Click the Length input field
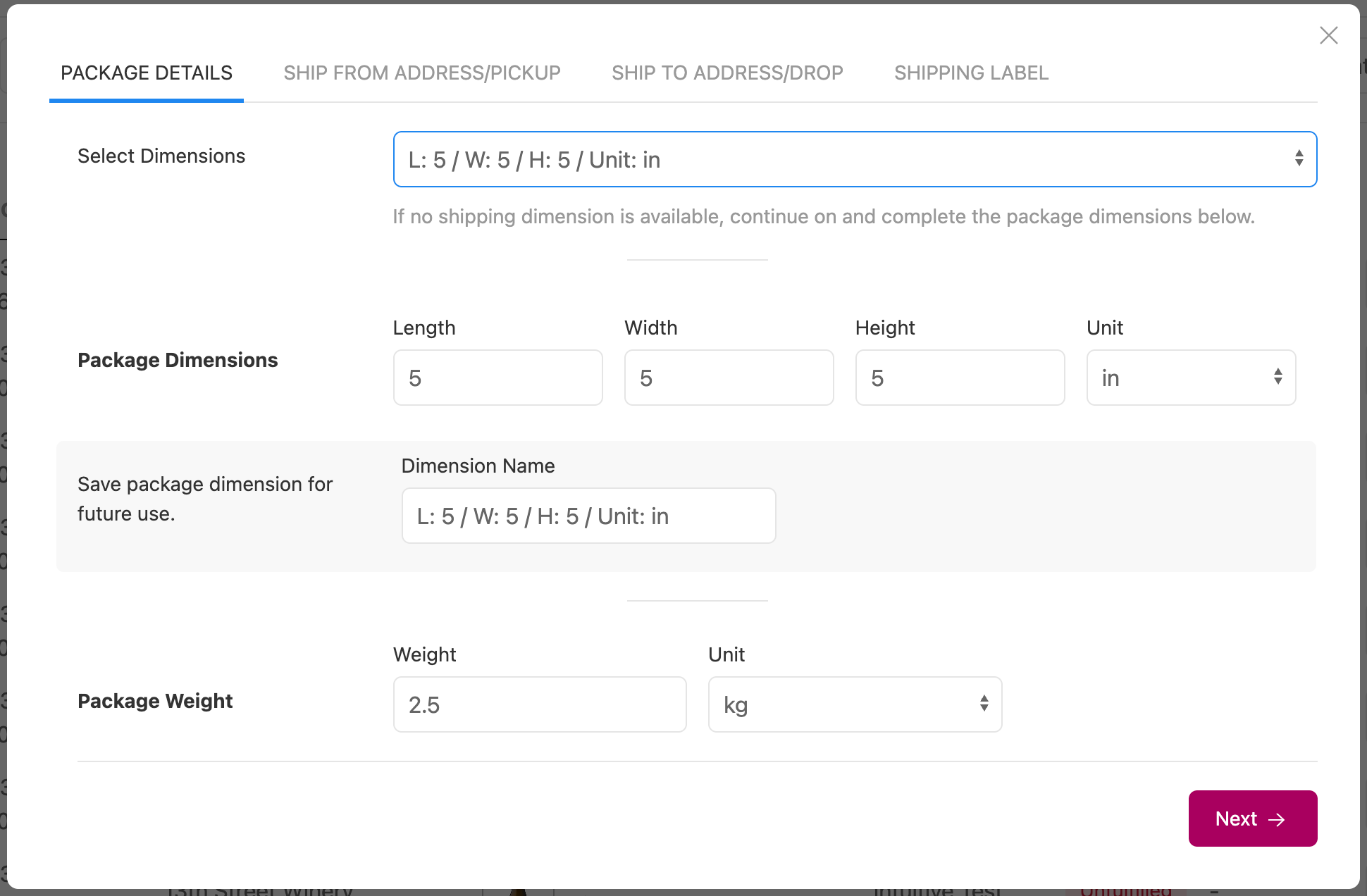This screenshot has width=1367, height=896. (497, 378)
